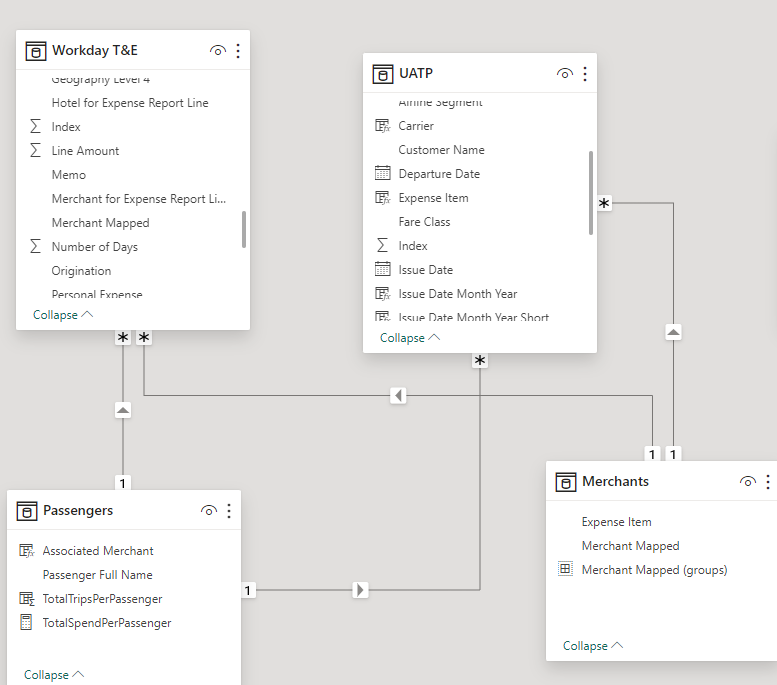Click sigma icon beside UATP Index
The image size is (777, 685).
[x=382, y=245]
